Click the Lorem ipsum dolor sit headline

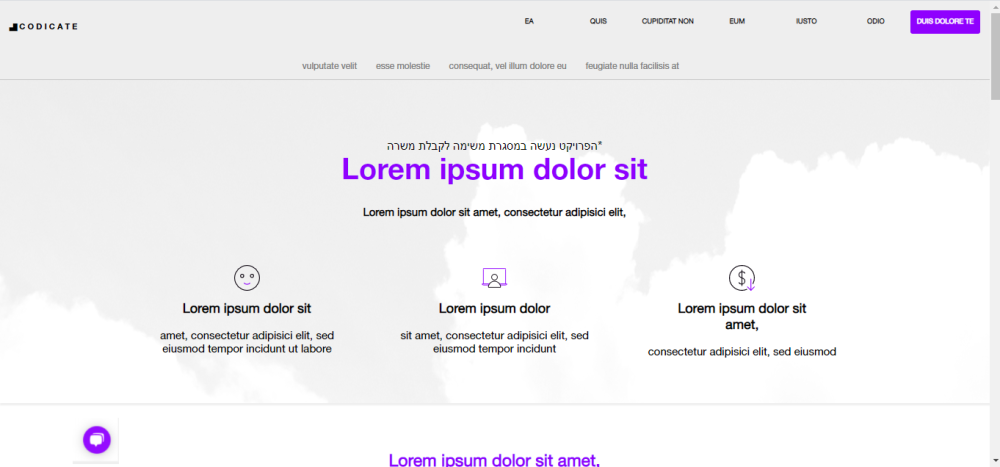[x=494, y=169]
